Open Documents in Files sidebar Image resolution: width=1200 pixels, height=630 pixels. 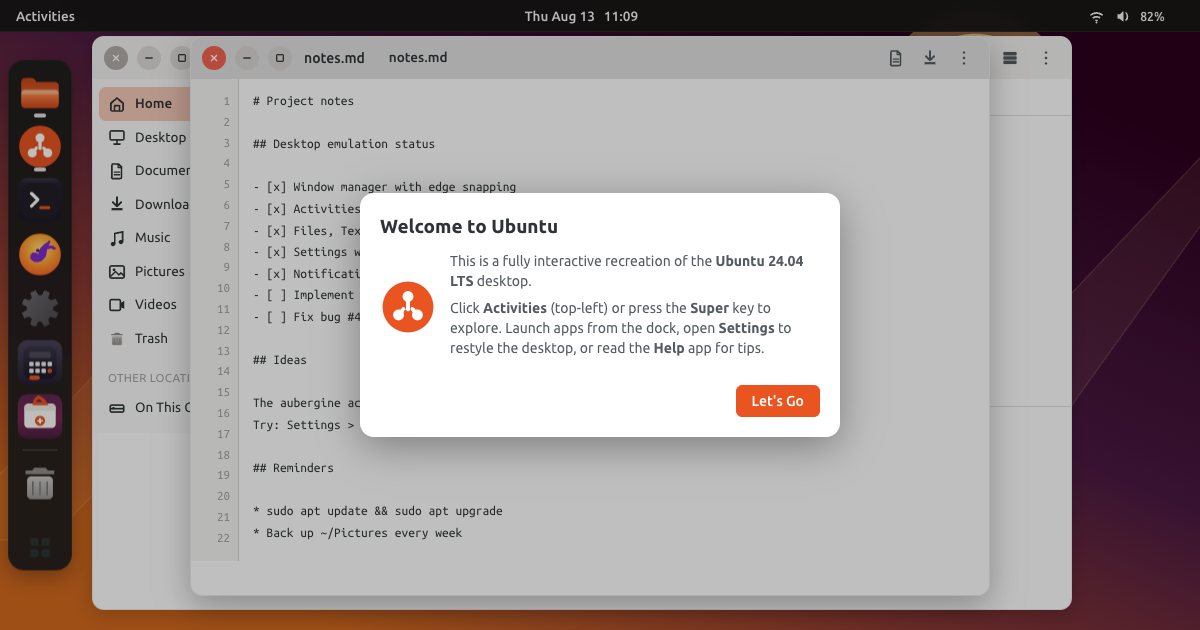(145, 171)
